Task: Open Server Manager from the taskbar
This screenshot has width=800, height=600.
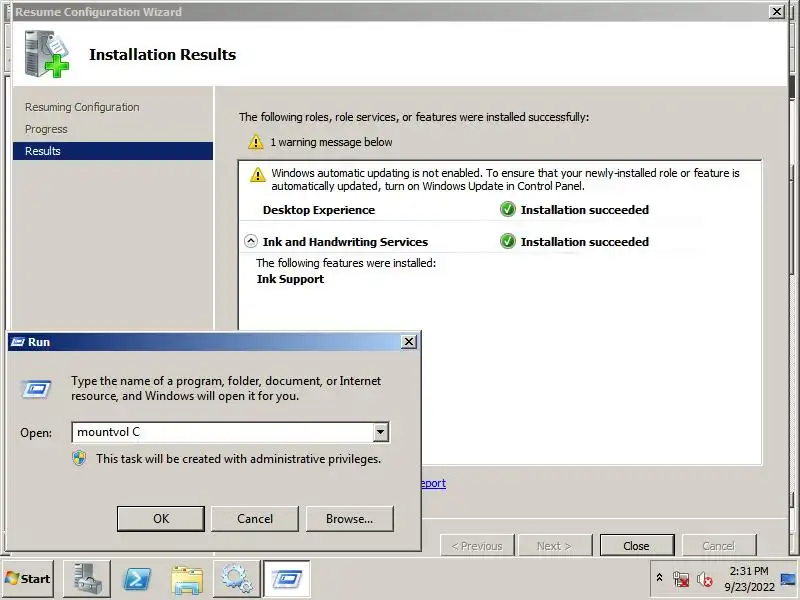Action: click(x=87, y=579)
